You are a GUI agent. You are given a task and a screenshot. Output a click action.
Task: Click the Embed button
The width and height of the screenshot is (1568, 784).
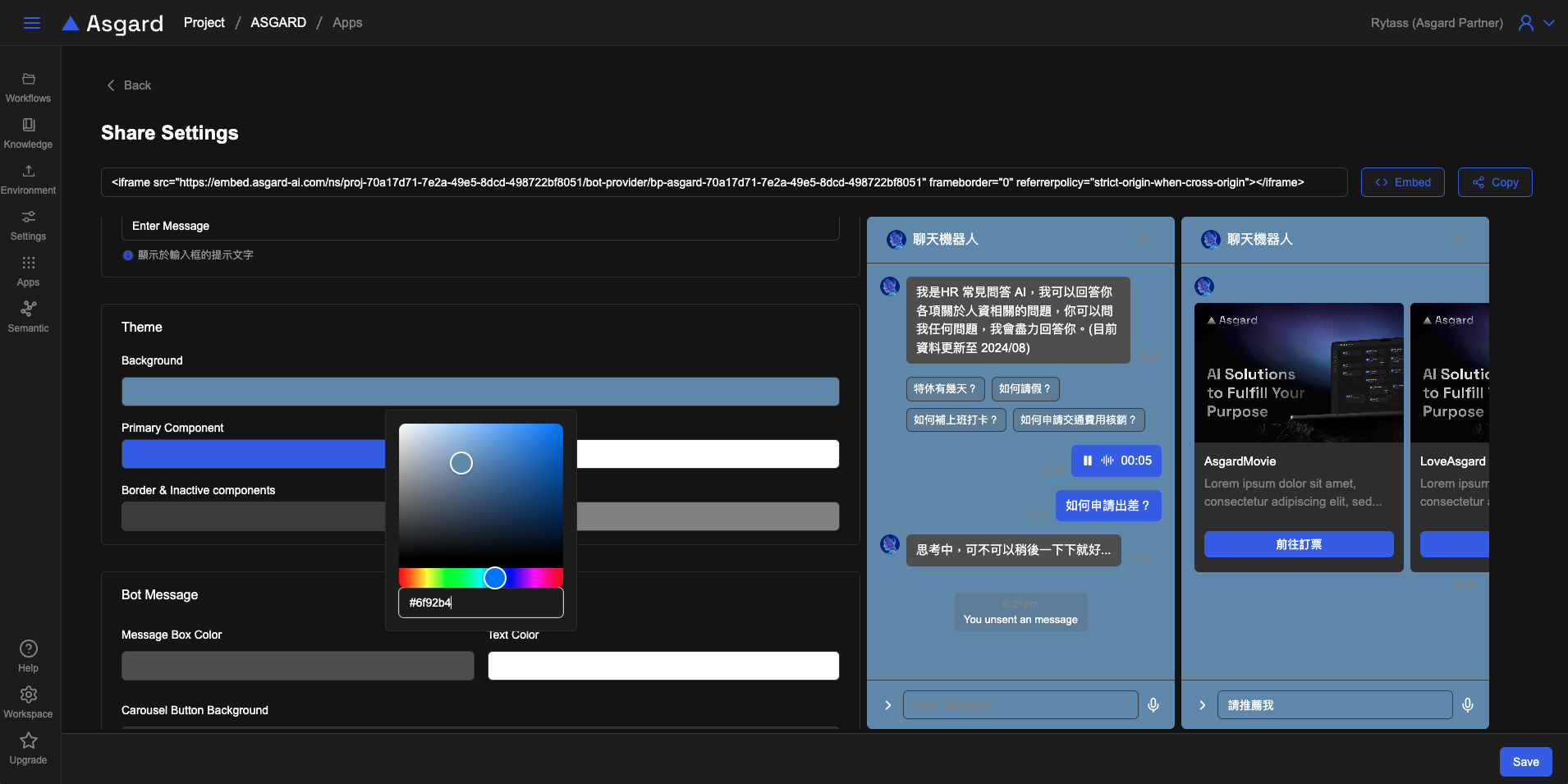[1403, 182]
